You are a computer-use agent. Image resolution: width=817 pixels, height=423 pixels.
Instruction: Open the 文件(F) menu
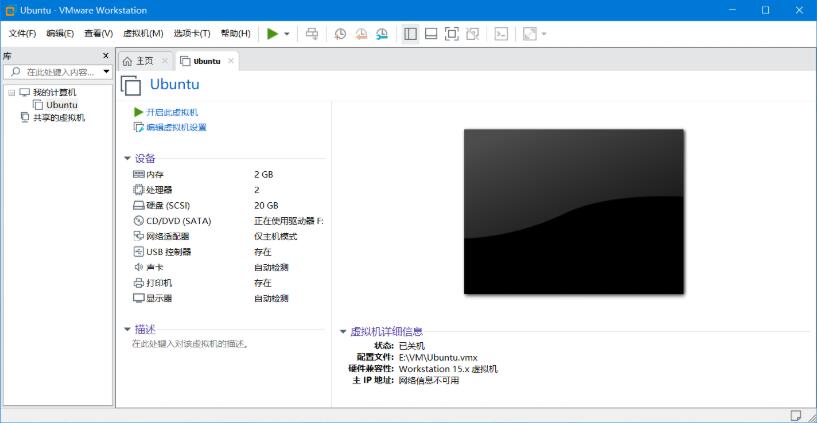click(x=22, y=34)
